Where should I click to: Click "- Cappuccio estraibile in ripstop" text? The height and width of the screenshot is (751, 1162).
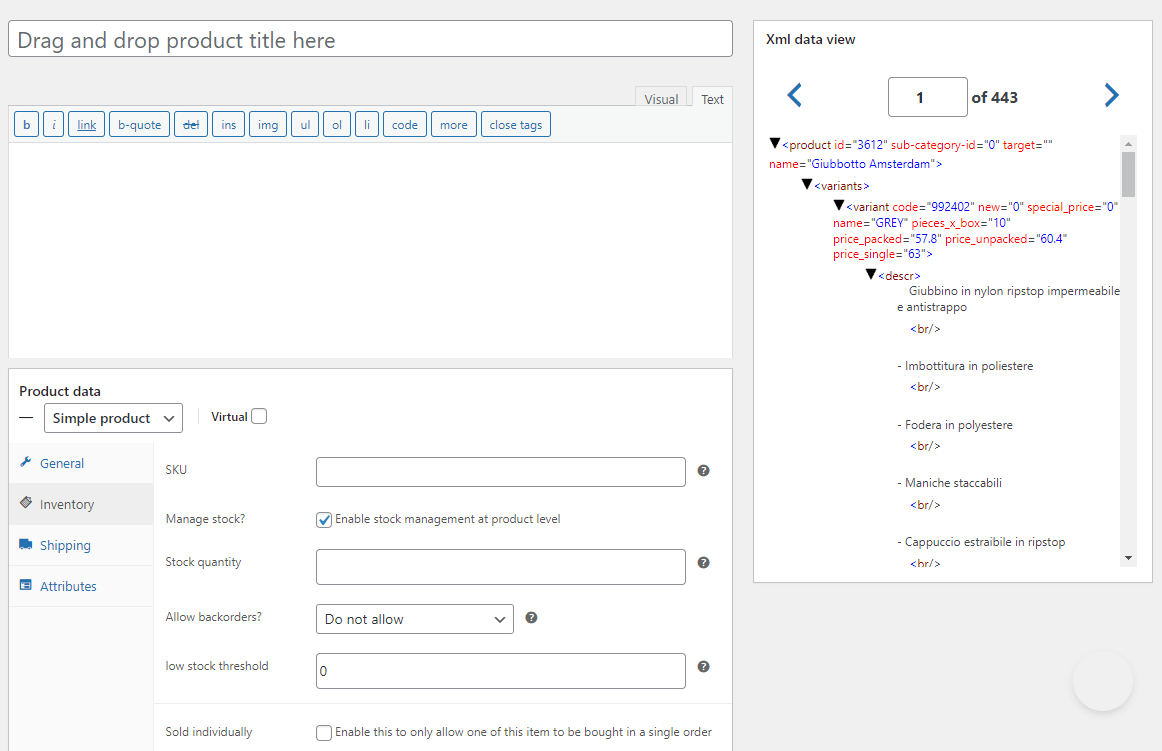point(981,542)
